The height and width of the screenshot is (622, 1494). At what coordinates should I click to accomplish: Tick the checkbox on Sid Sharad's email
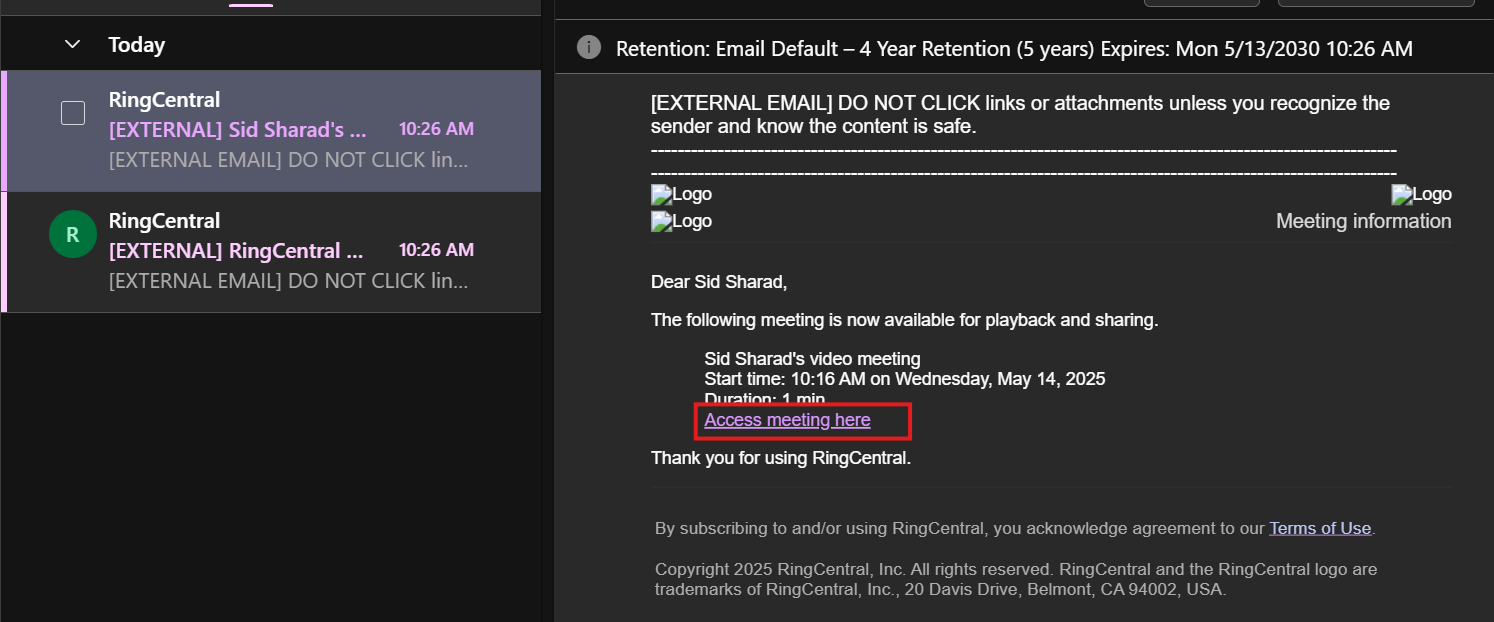coord(73,113)
